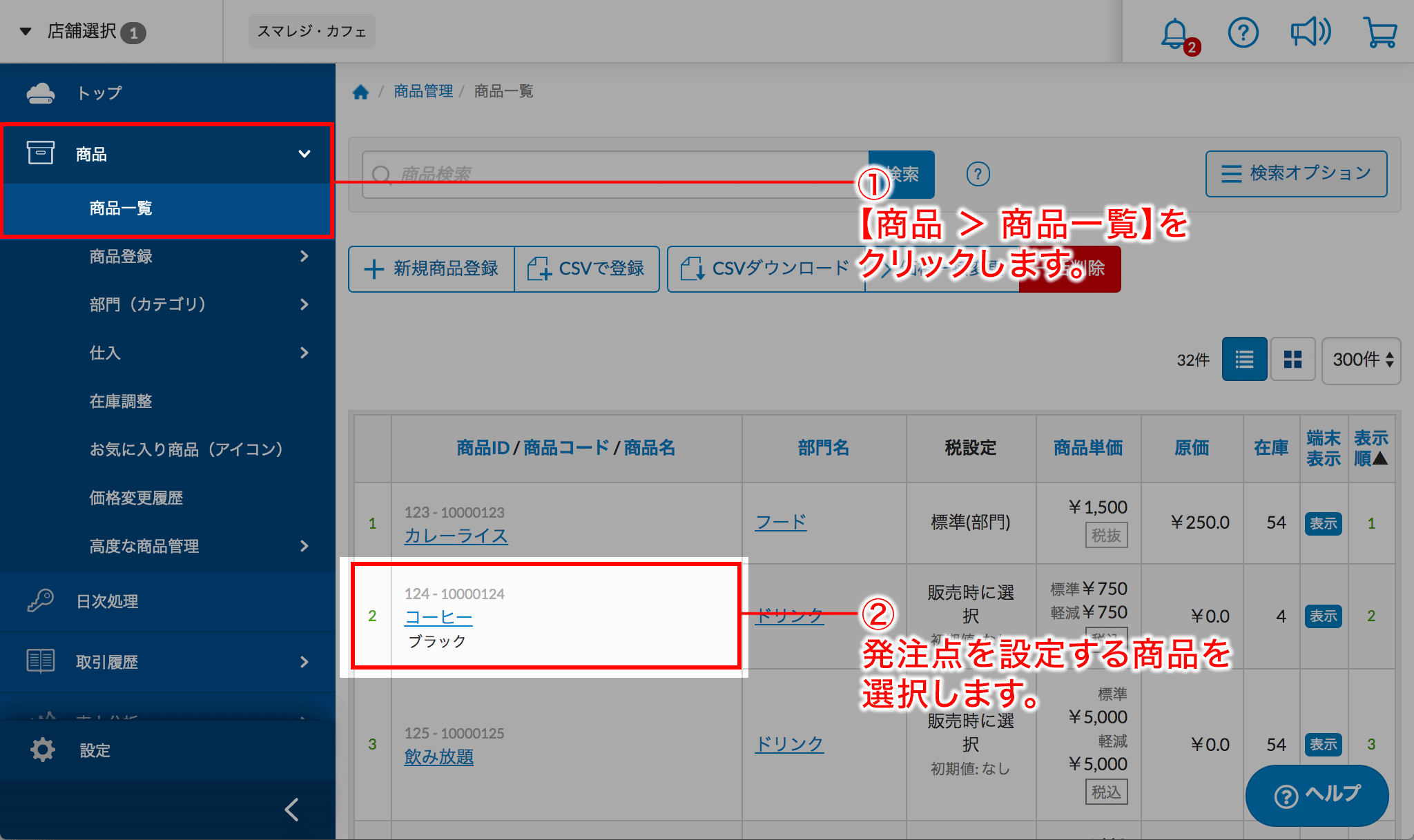
Task: Sort by 表示順 column header
Action: point(1371,448)
